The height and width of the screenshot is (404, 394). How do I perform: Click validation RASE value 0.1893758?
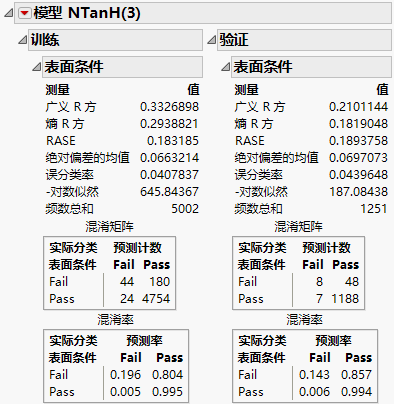(359, 141)
